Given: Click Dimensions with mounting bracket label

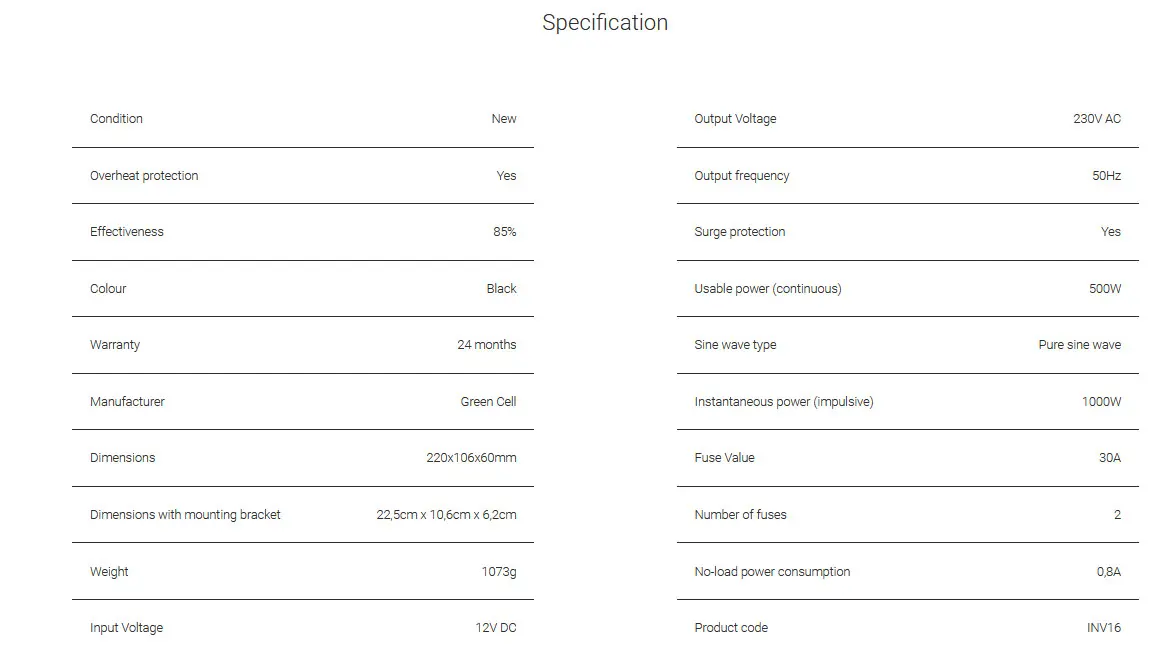Looking at the screenshot, I should pyautogui.click(x=185, y=515).
